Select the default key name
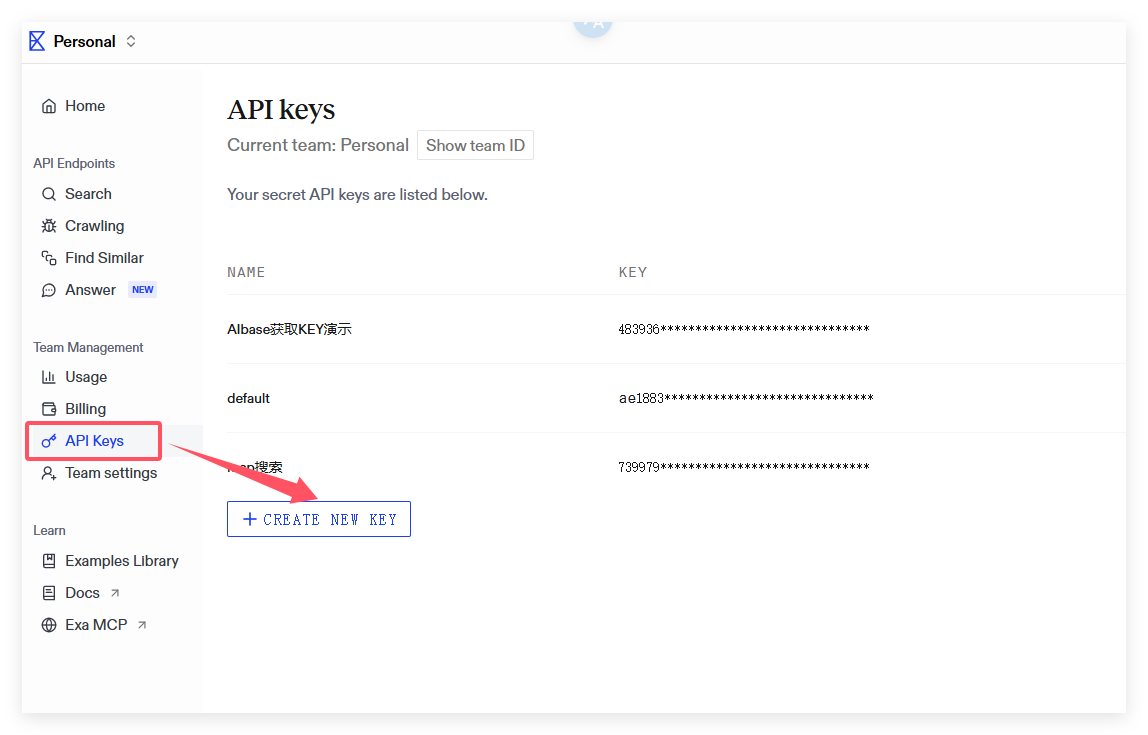The image size is (1148, 735). [249, 398]
